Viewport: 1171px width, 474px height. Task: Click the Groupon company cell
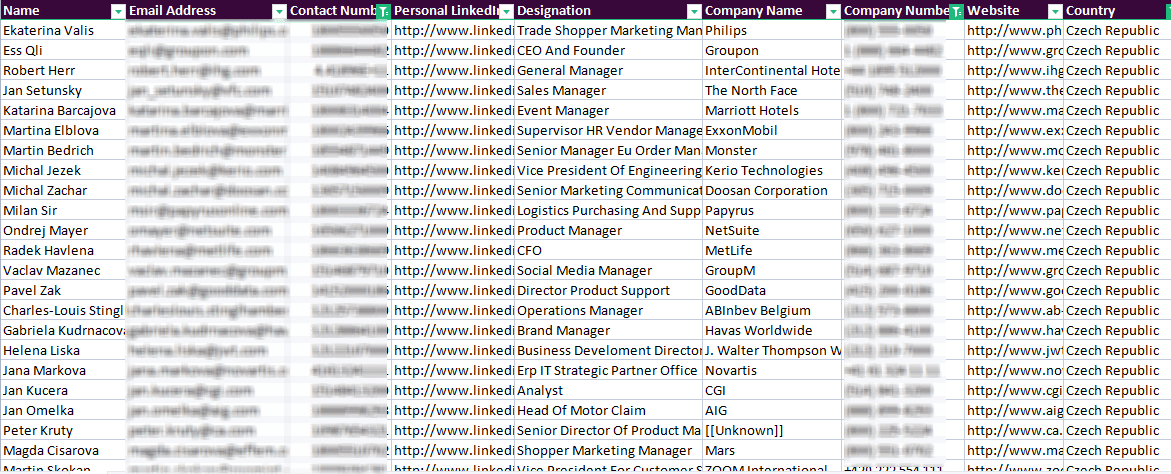[x=772, y=51]
